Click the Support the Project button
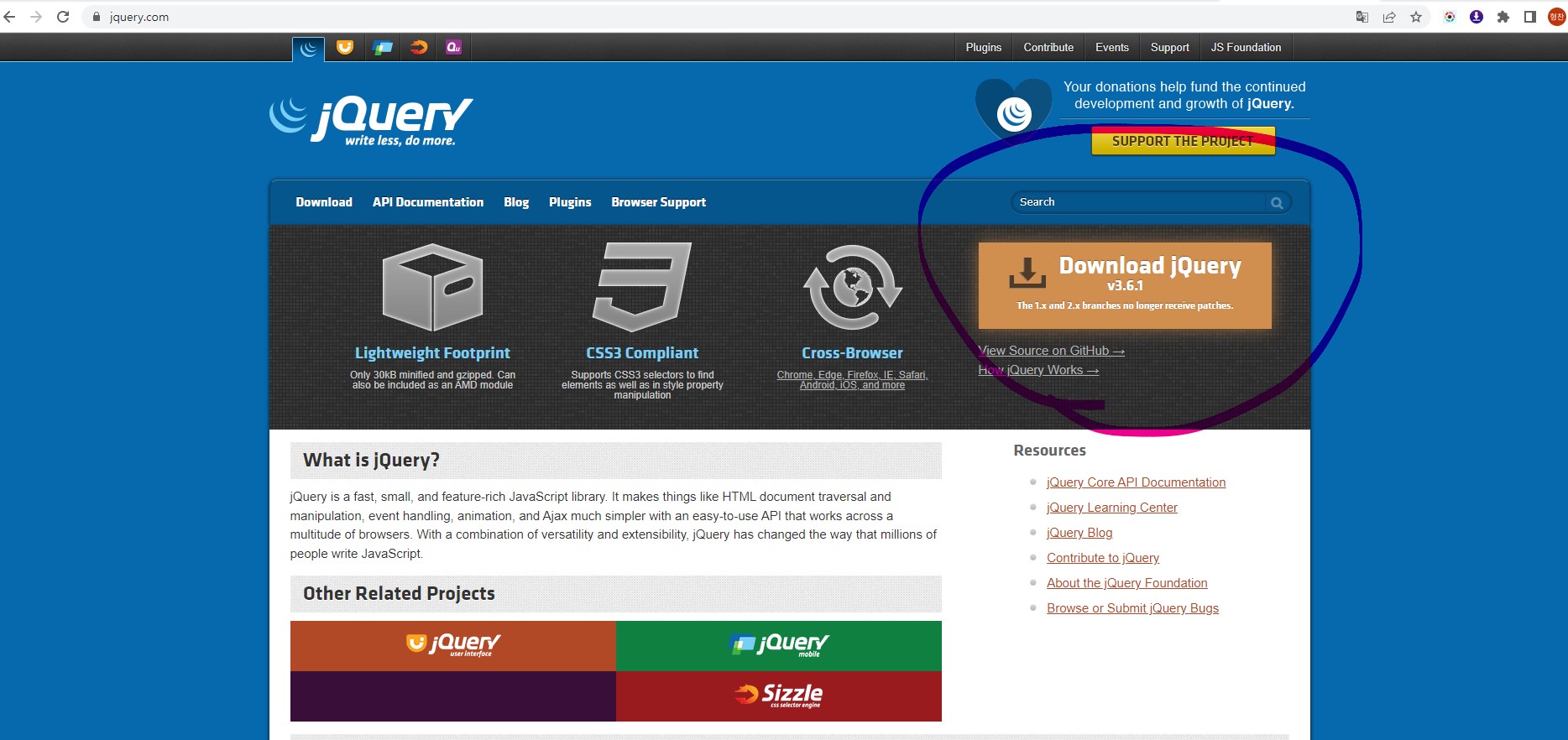Screen dimensions: 1568x740 click(1183, 141)
